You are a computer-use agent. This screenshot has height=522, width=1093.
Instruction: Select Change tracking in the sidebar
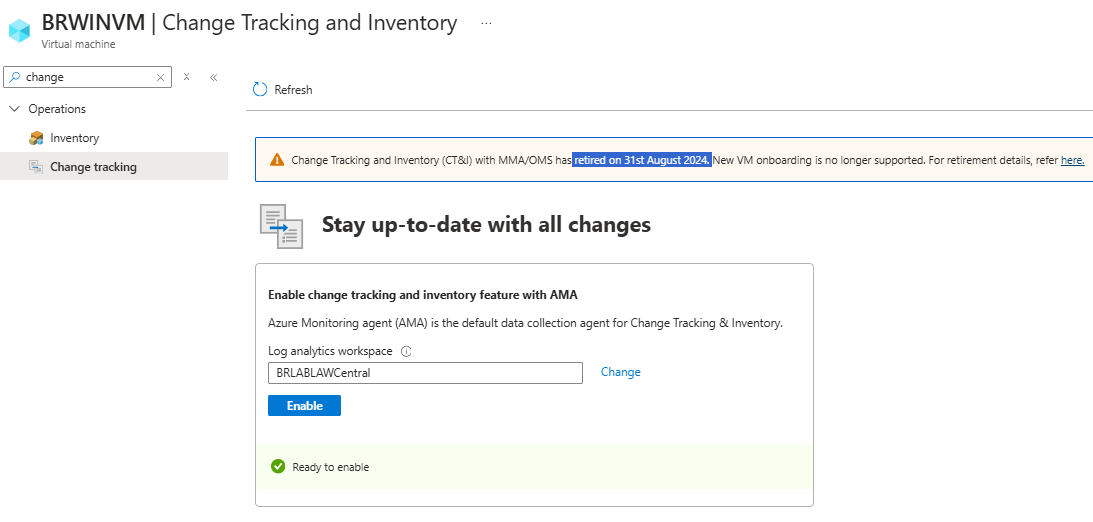point(93,167)
